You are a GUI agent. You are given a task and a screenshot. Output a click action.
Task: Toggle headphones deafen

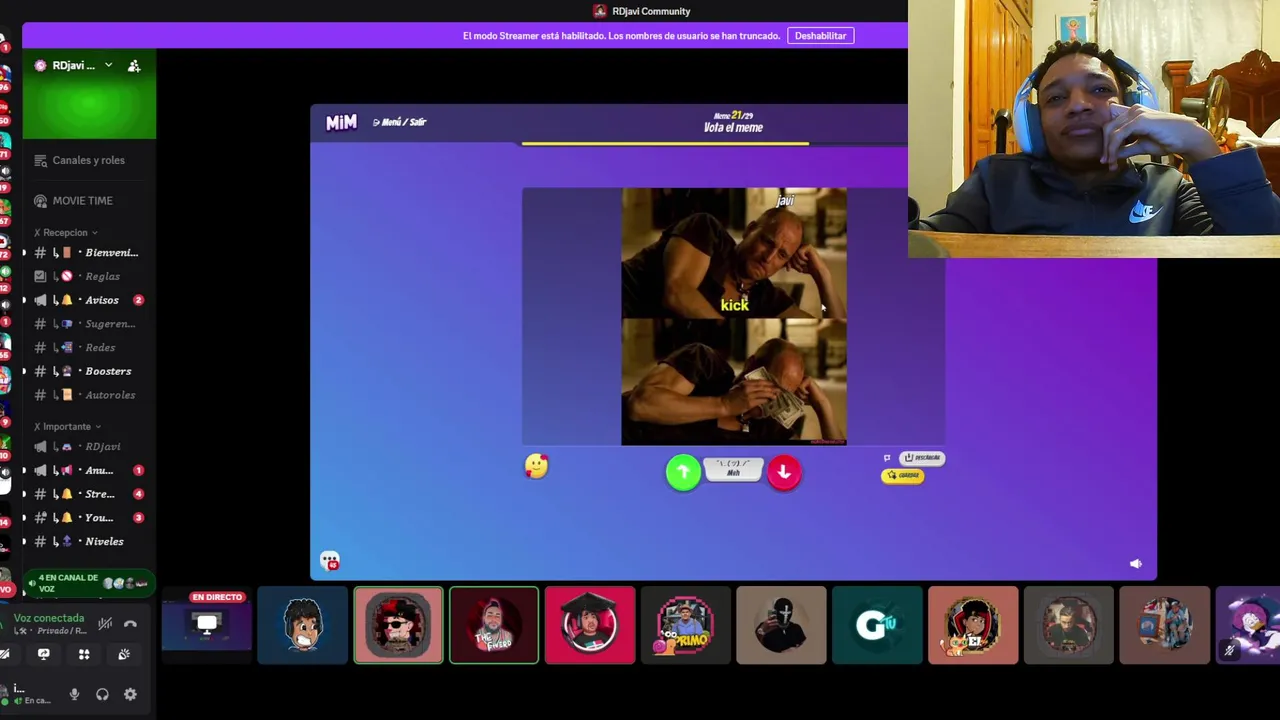[x=102, y=695]
